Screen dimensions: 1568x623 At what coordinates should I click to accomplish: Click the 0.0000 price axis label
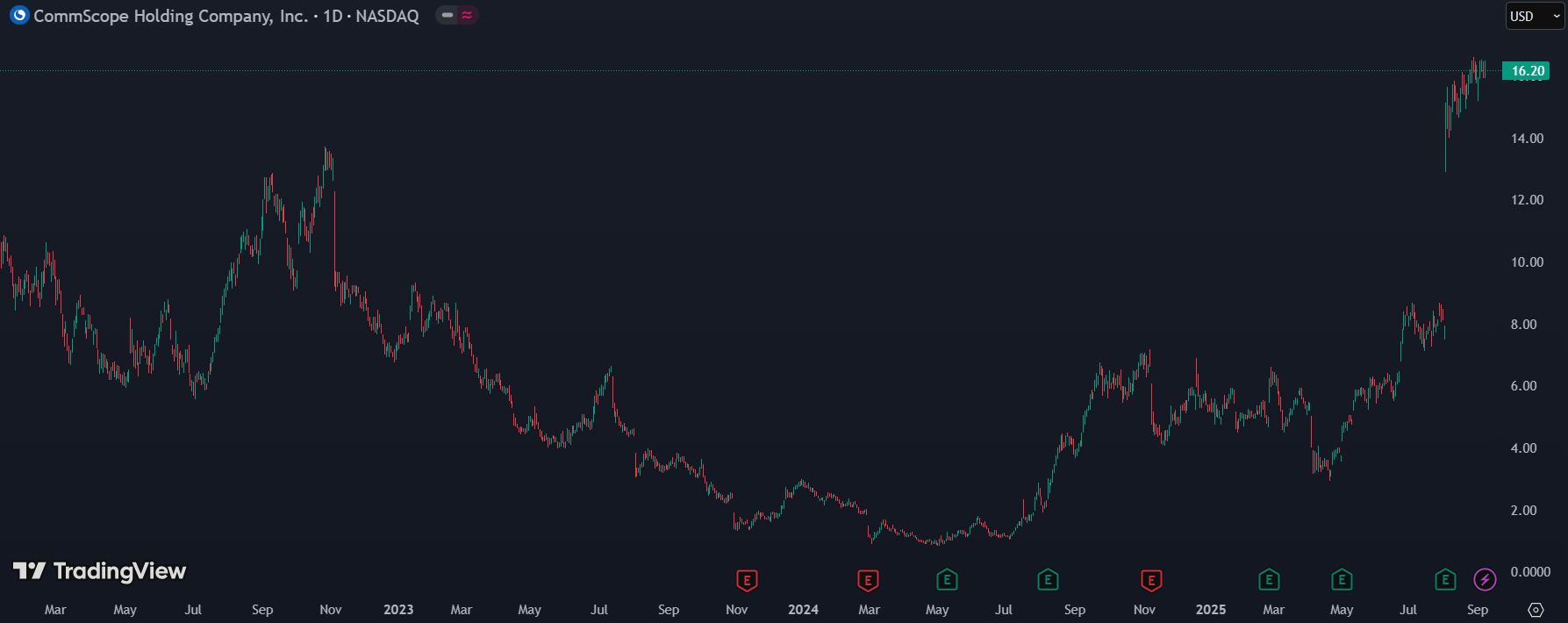(x=1530, y=572)
